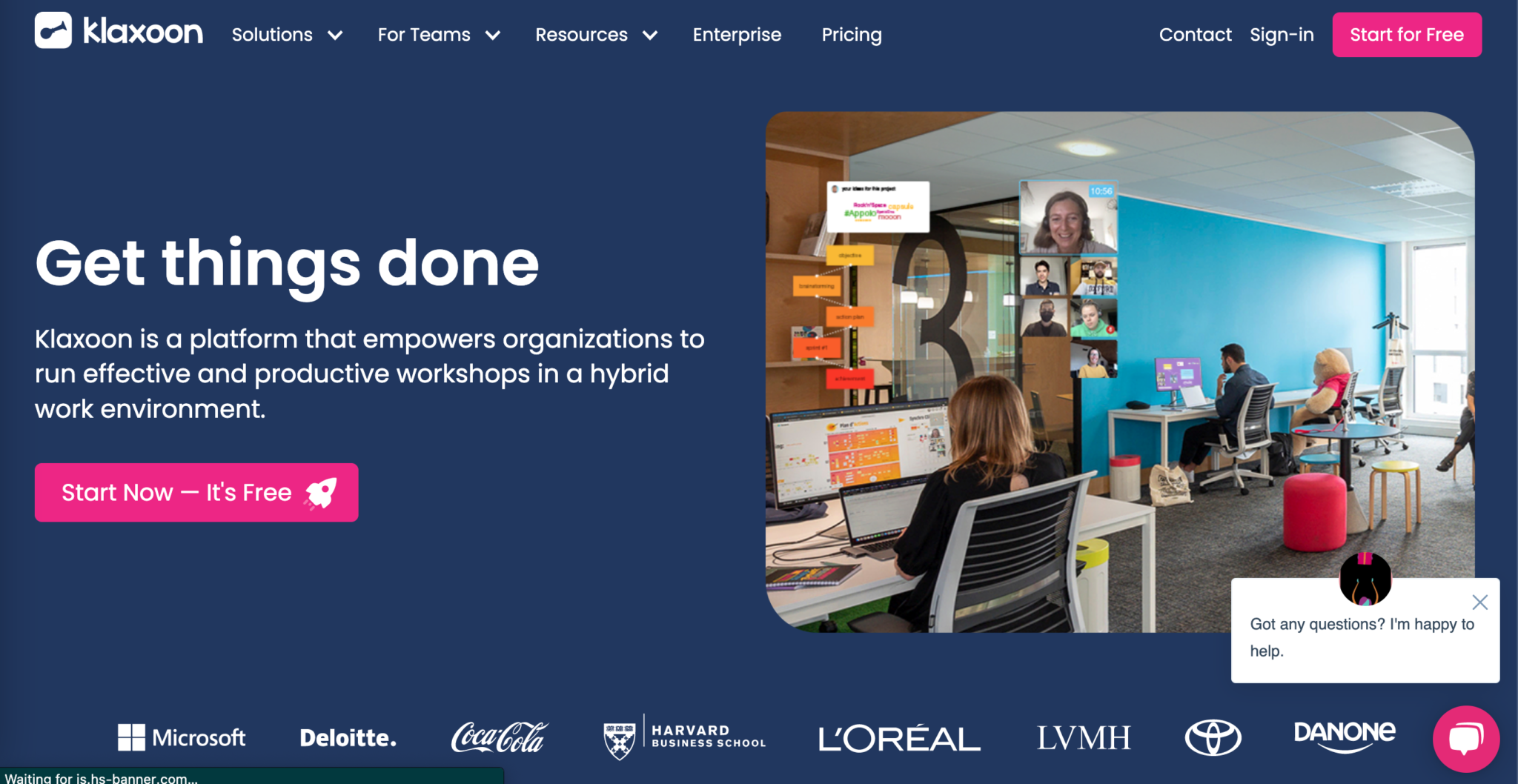Viewport: 1518px width, 784px height.
Task: Click the chat assistant avatar
Action: click(1365, 581)
